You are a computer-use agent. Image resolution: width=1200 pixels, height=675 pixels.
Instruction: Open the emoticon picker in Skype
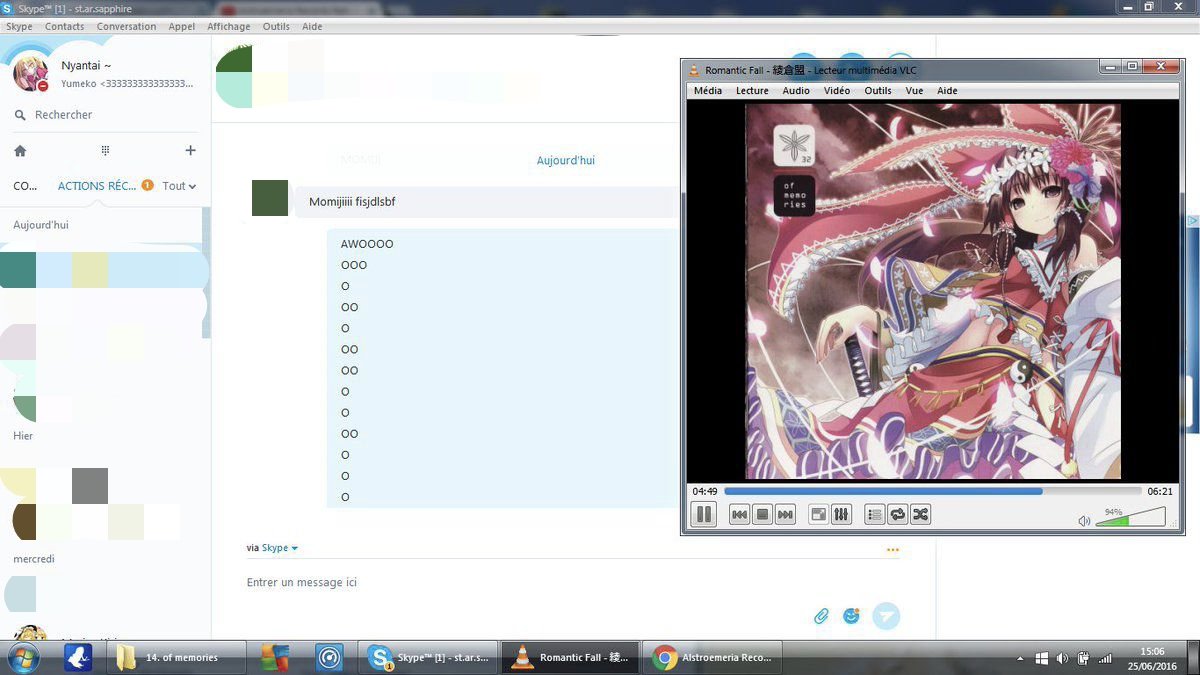(x=851, y=616)
